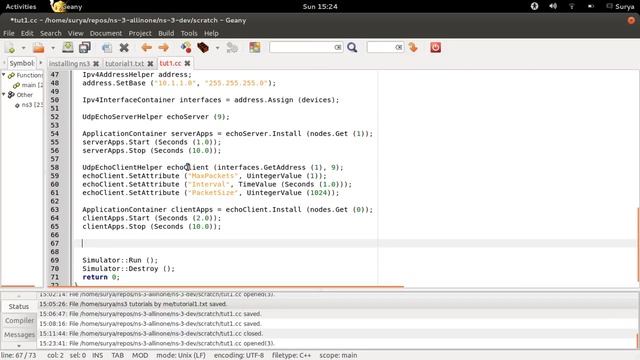Screen dimensions: 640x360
Task: Open a file using the folder icon
Action: click(38, 48)
